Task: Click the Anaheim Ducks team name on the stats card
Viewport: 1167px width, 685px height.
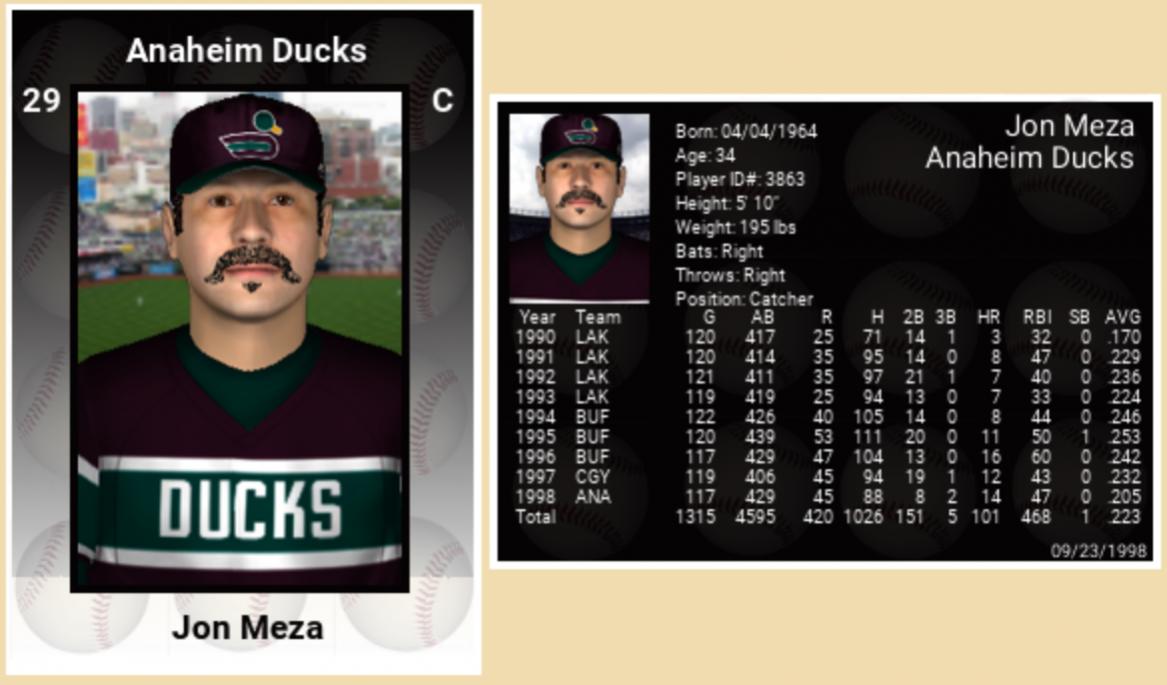Action: tap(1029, 158)
